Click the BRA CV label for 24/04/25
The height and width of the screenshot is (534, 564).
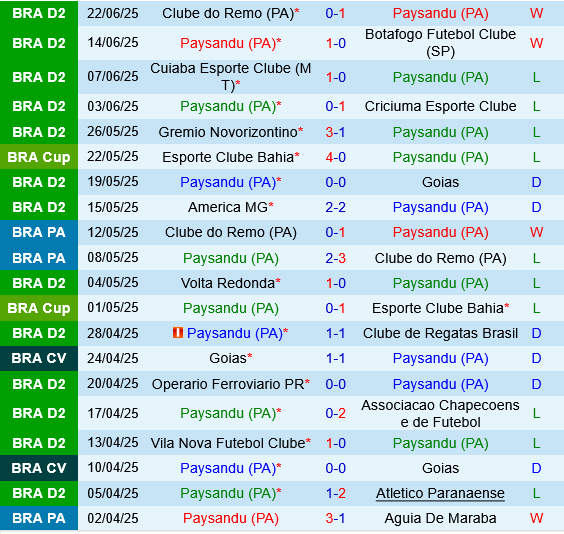[x=39, y=358]
